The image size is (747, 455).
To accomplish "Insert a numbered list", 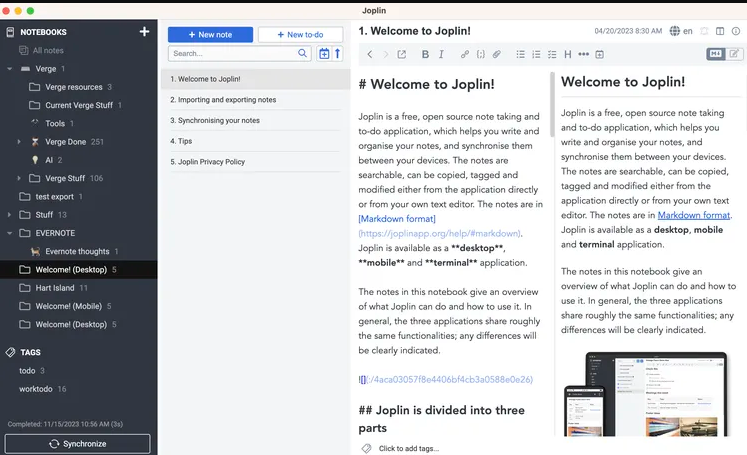I will click(536, 54).
